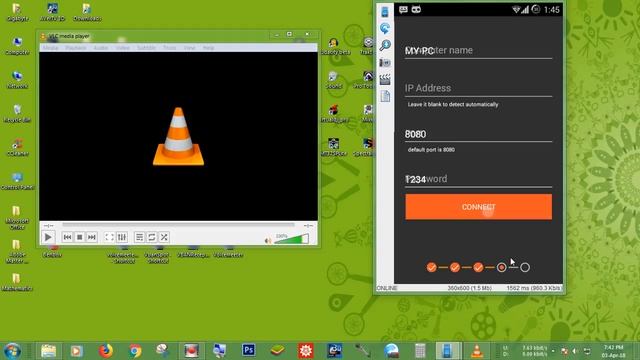The image size is (640, 360).
Task: Open the VLC Help menu
Action: click(x=209, y=48)
